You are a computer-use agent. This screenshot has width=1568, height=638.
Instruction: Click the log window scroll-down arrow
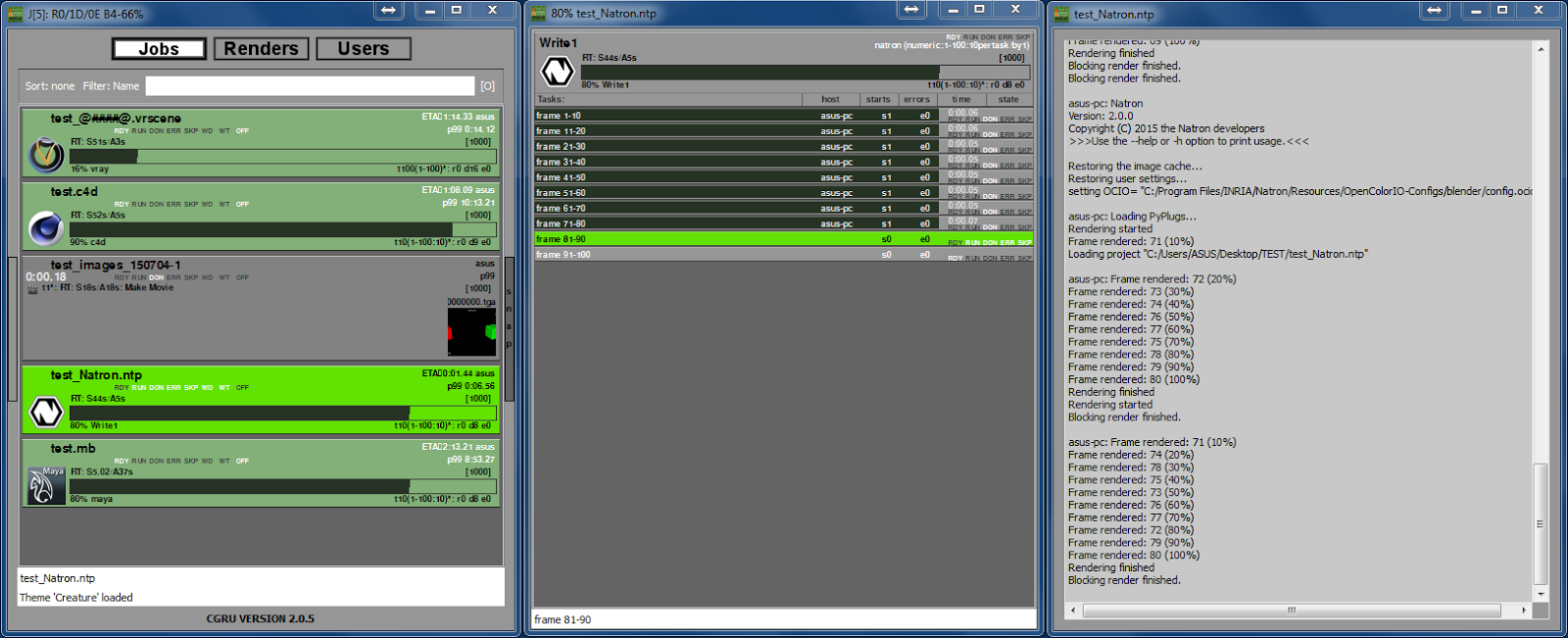1541,595
